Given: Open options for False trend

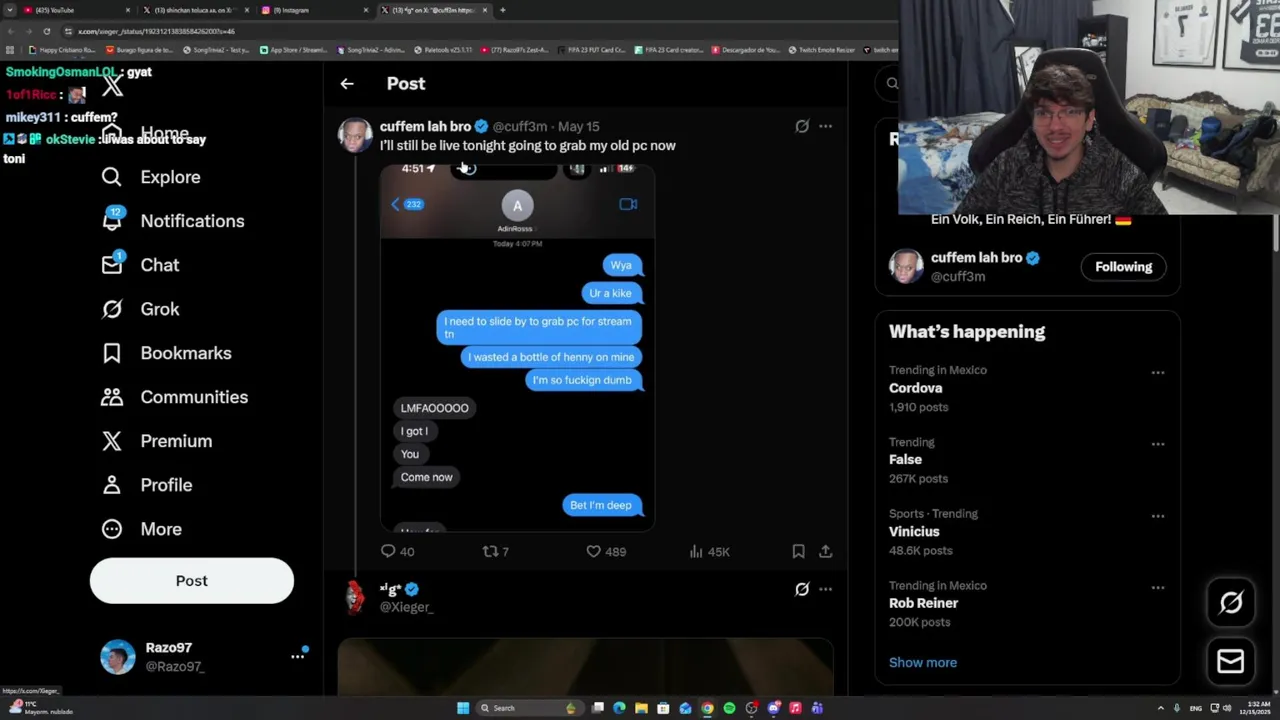Looking at the screenshot, I should [1157, 445].
